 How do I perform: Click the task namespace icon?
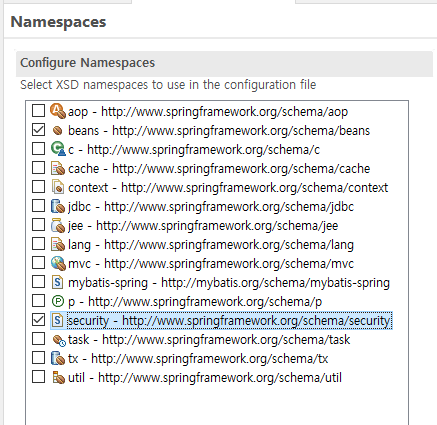(59, 340)
